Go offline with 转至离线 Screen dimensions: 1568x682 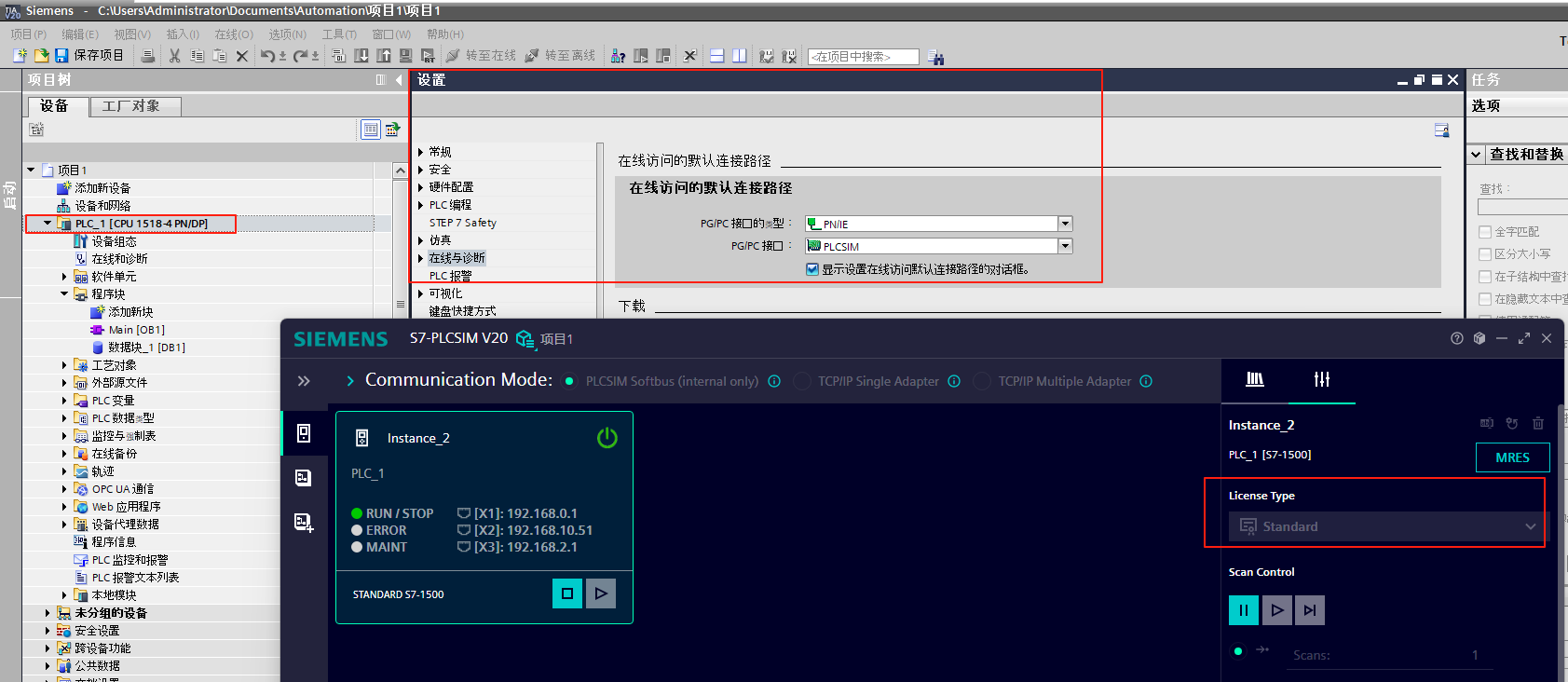pos(560,56)
